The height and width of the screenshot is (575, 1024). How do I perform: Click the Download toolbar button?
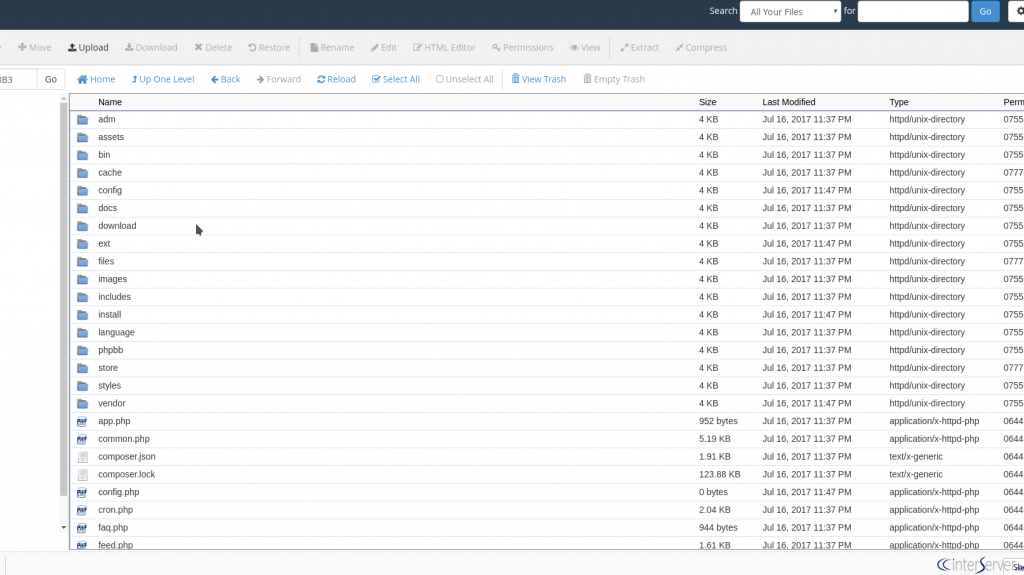pos(151,47)
